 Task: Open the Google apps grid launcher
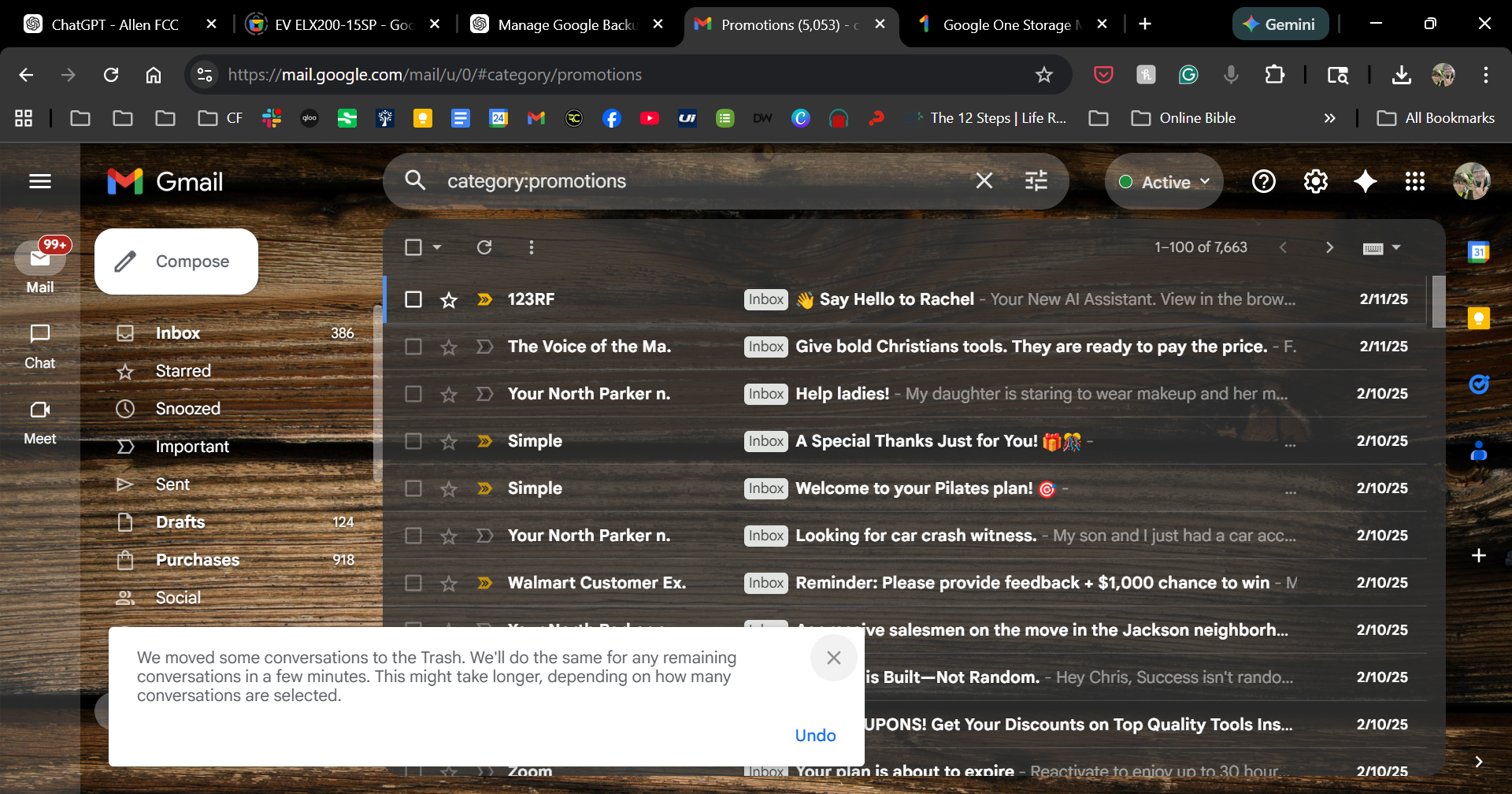pos(1414,182)
